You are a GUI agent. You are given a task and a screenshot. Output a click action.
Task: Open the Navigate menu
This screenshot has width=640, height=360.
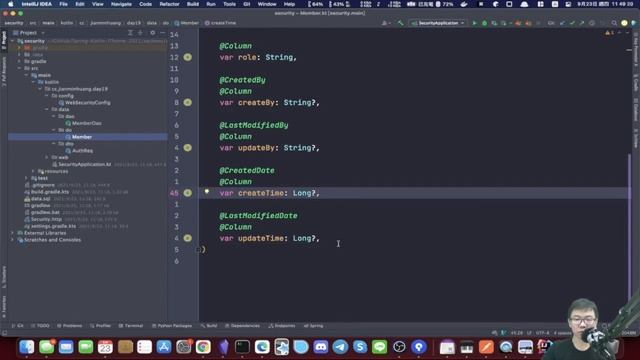[x=121, y=4]
